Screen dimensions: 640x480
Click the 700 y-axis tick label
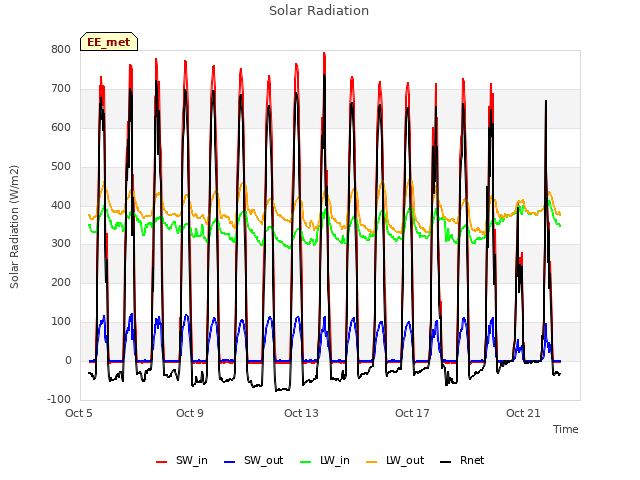pos(61,88)
